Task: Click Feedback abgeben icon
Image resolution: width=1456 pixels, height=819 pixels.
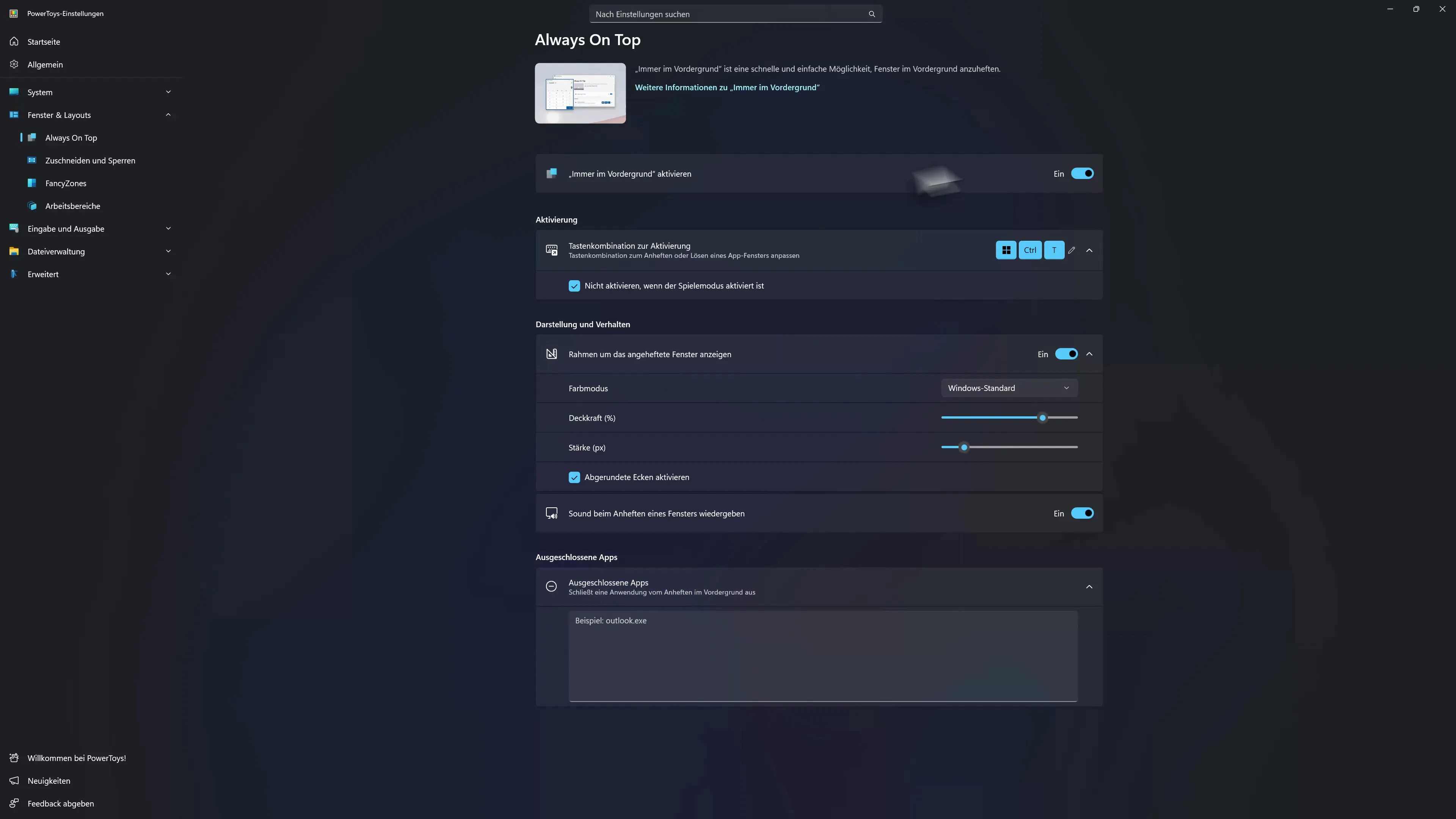Action: click(x=14, y=803)
